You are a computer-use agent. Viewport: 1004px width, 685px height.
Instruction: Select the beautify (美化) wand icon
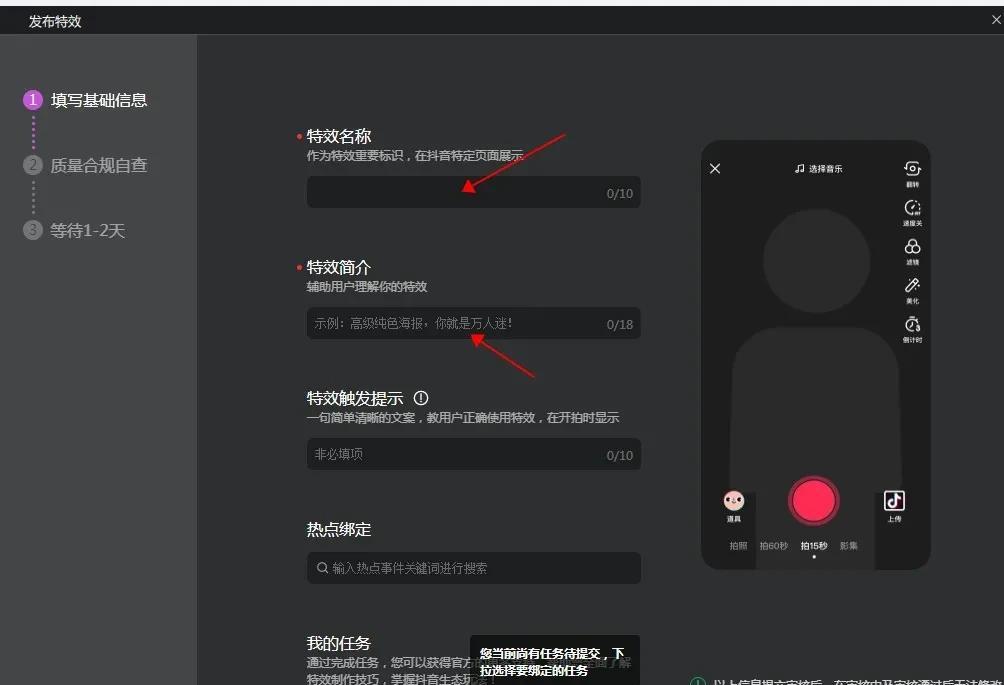tap(911, 286)
